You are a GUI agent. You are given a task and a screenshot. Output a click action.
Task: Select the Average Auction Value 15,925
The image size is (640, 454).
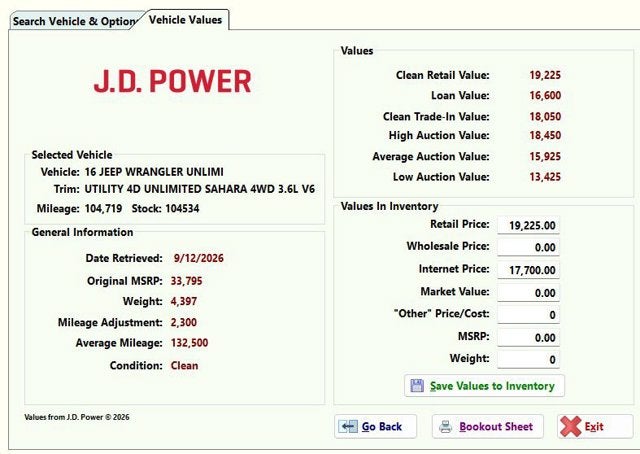pyautogui.click(x=545, y=157)
